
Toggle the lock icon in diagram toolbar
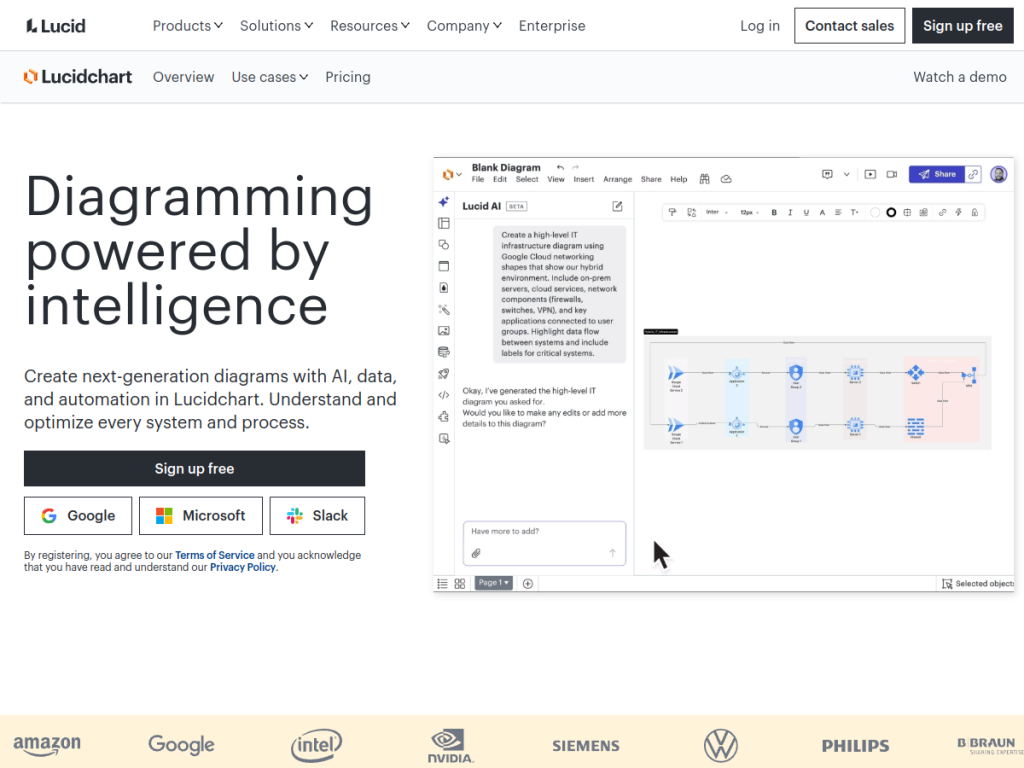coord(974,212)
